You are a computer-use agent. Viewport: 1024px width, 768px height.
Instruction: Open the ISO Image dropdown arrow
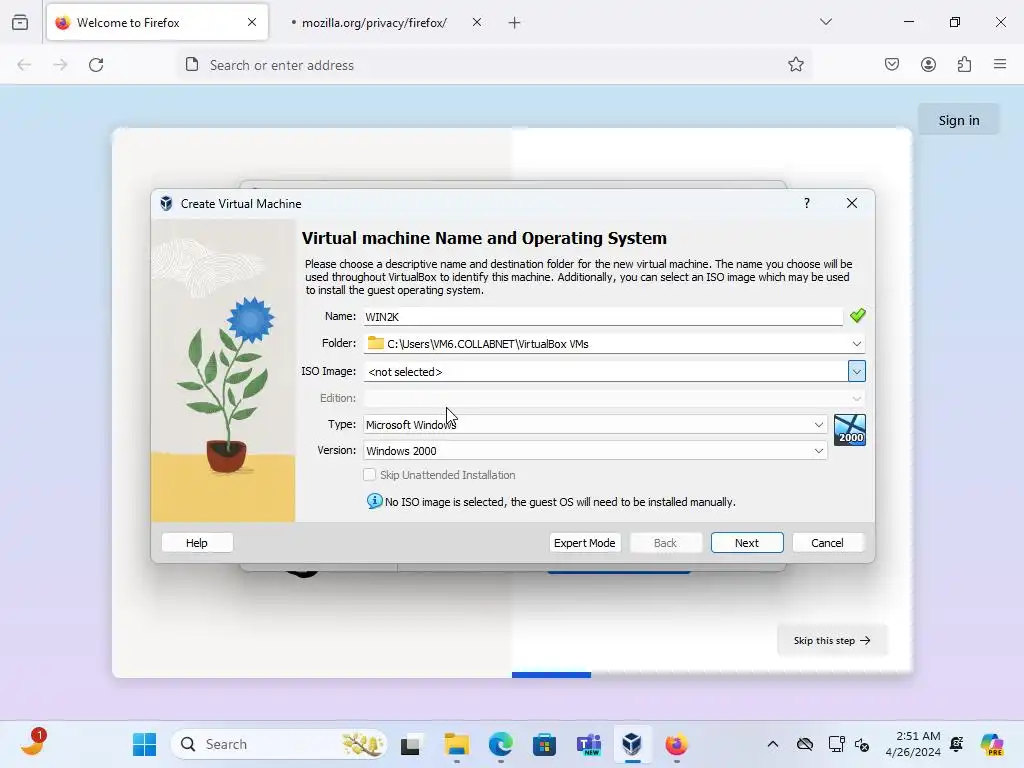point(856,372)
